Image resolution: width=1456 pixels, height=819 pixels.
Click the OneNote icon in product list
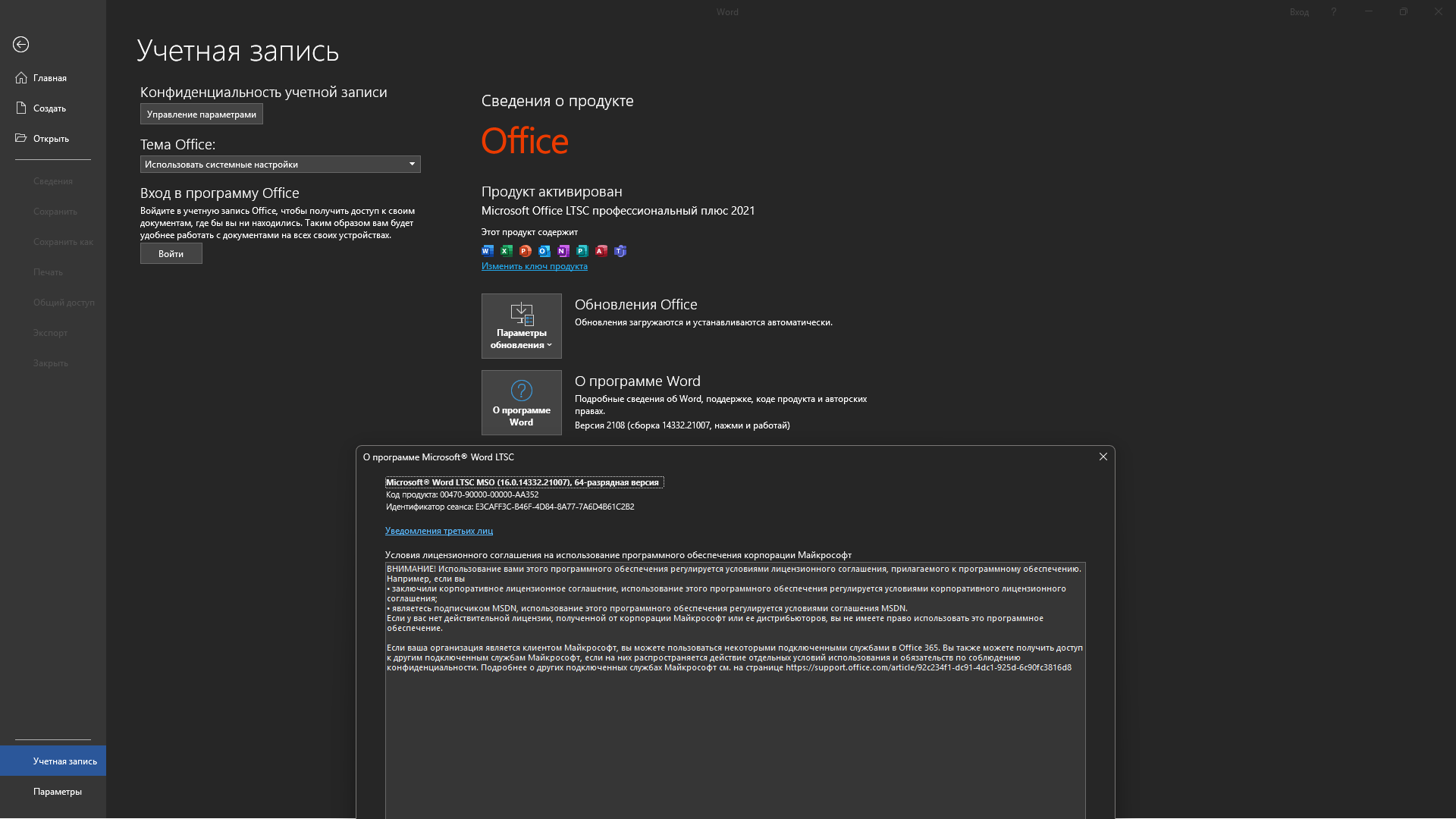tap(563, 251)
